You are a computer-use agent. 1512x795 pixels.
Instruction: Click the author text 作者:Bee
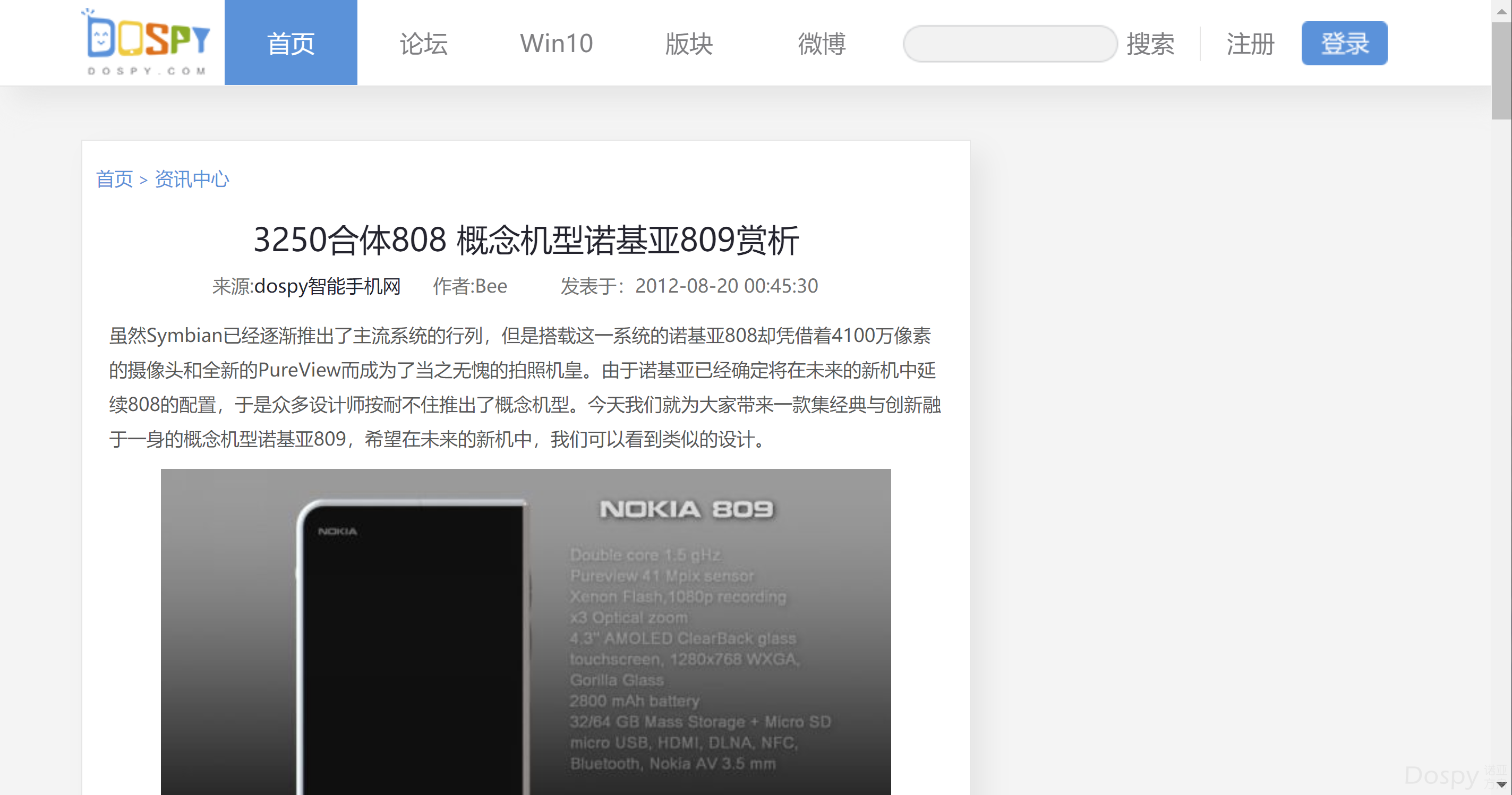469,286
